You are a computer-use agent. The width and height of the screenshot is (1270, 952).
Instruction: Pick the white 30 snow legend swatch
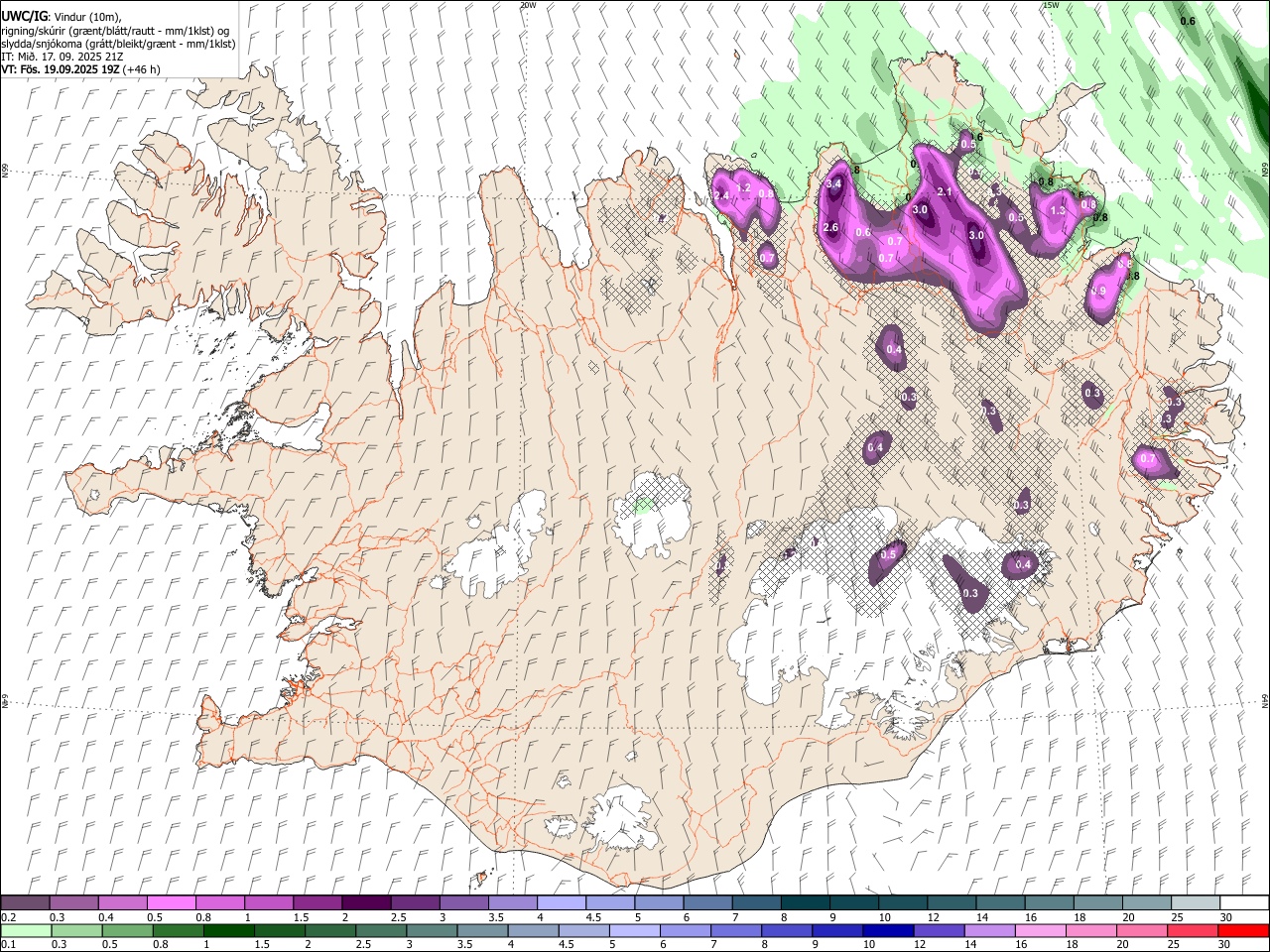click(x=1243, y=903)
